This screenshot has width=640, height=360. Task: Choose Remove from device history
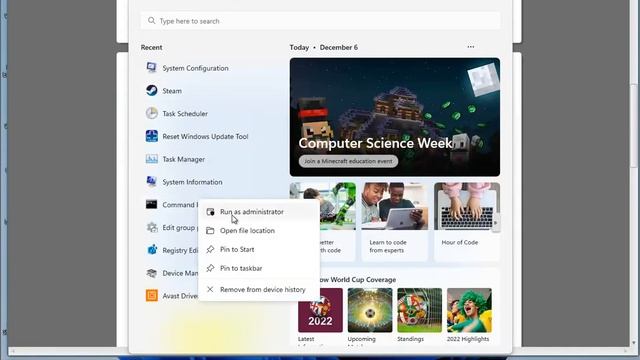click(x=258, y=289)
